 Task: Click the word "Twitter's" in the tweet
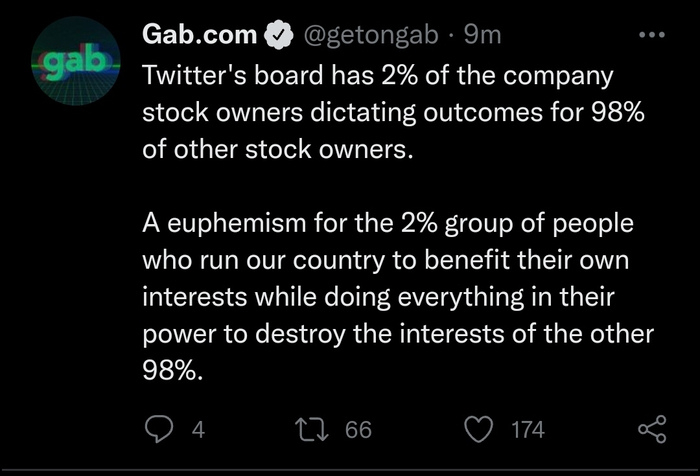(189, 76)
